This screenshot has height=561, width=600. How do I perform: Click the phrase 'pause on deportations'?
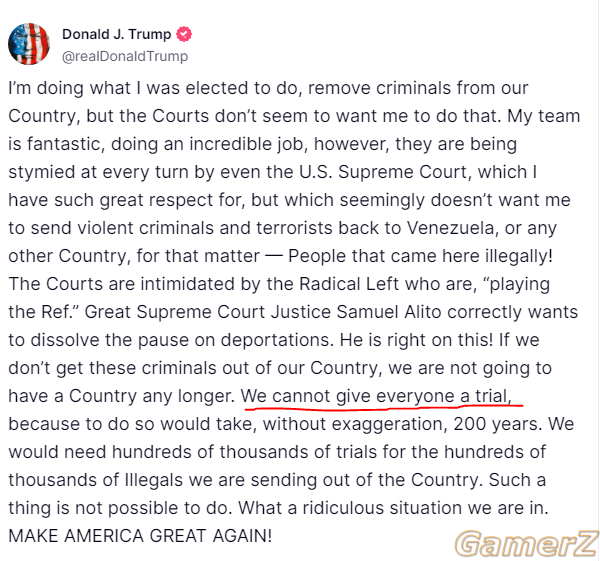(x=236, y=340)
